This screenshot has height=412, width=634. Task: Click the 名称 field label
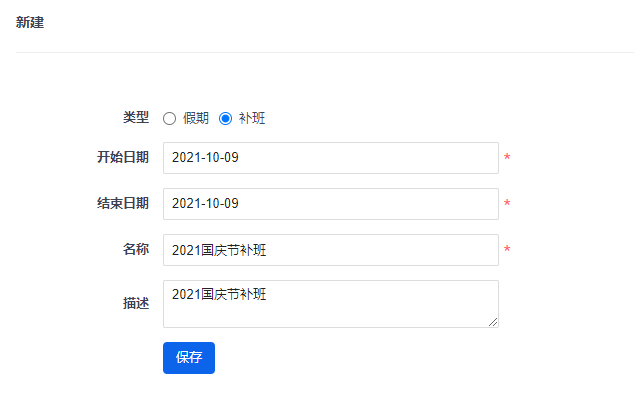(x=136, y=249)
